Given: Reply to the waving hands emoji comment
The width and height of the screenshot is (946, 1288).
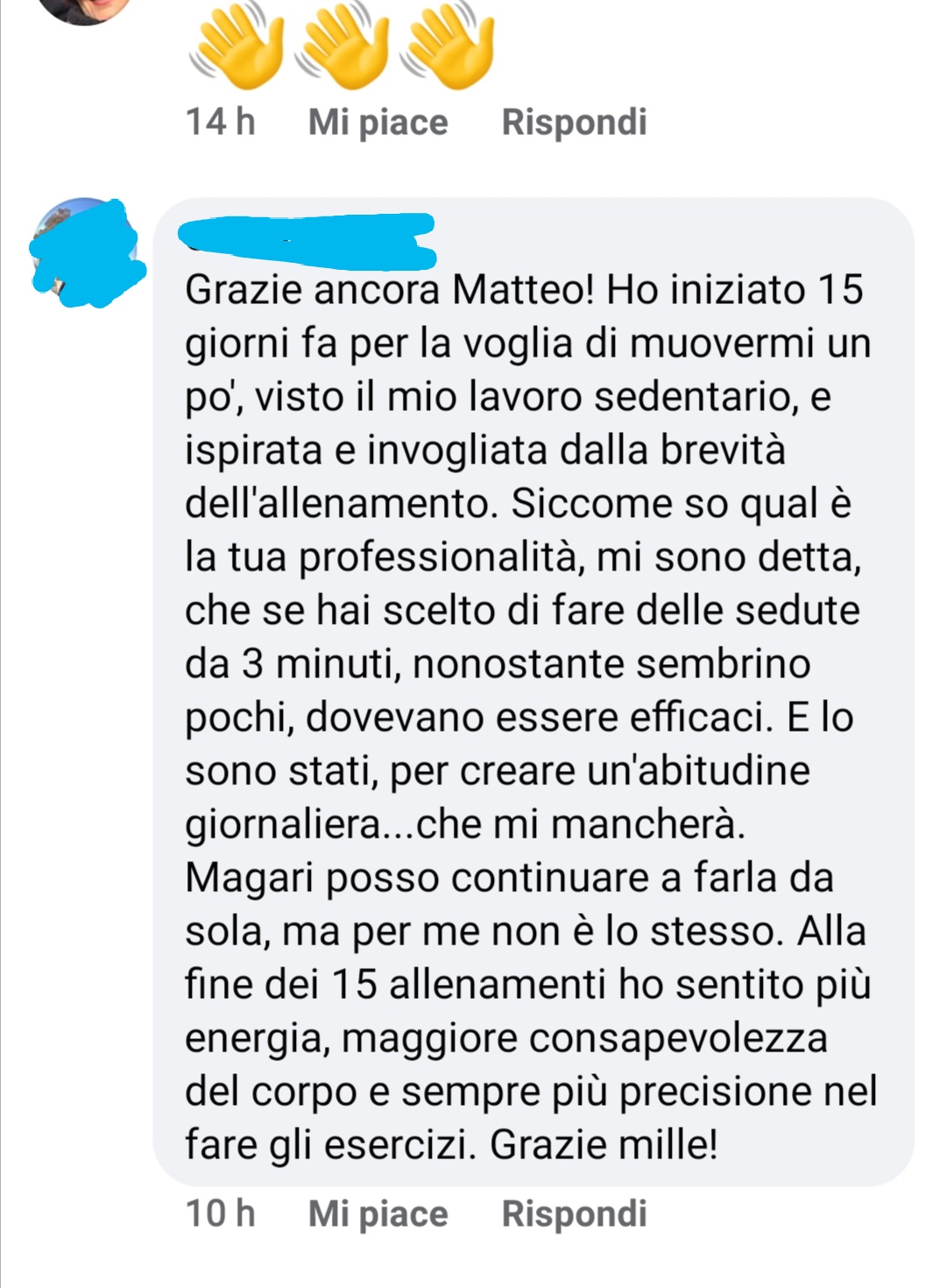Looking at the screenshot, I should click(574, 122).
